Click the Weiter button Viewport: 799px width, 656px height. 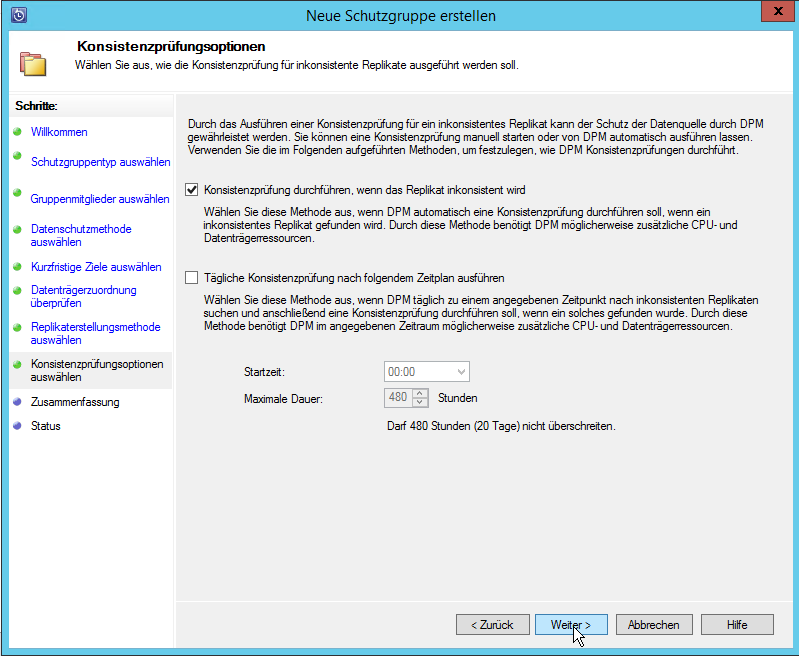pos(570,625)
